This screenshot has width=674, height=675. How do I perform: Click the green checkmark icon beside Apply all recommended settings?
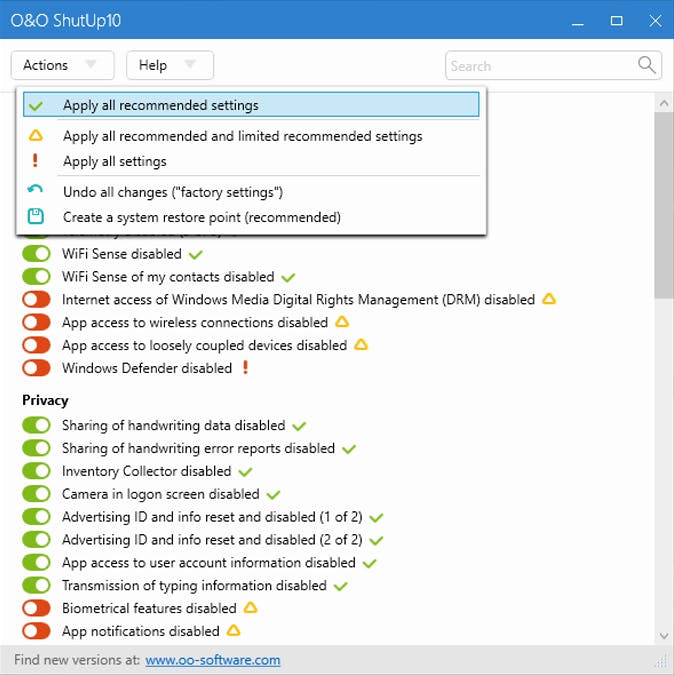(36, 105)
